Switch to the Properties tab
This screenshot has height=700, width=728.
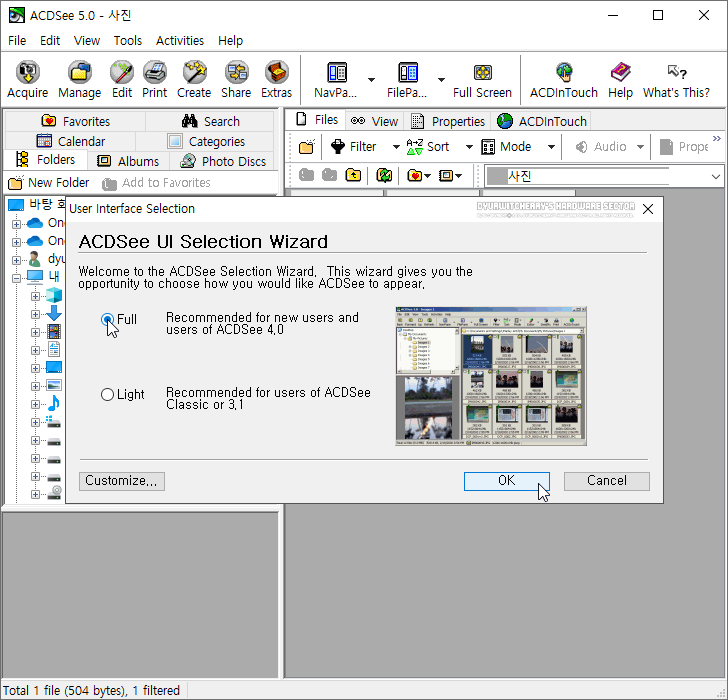[x=448, y=121]
